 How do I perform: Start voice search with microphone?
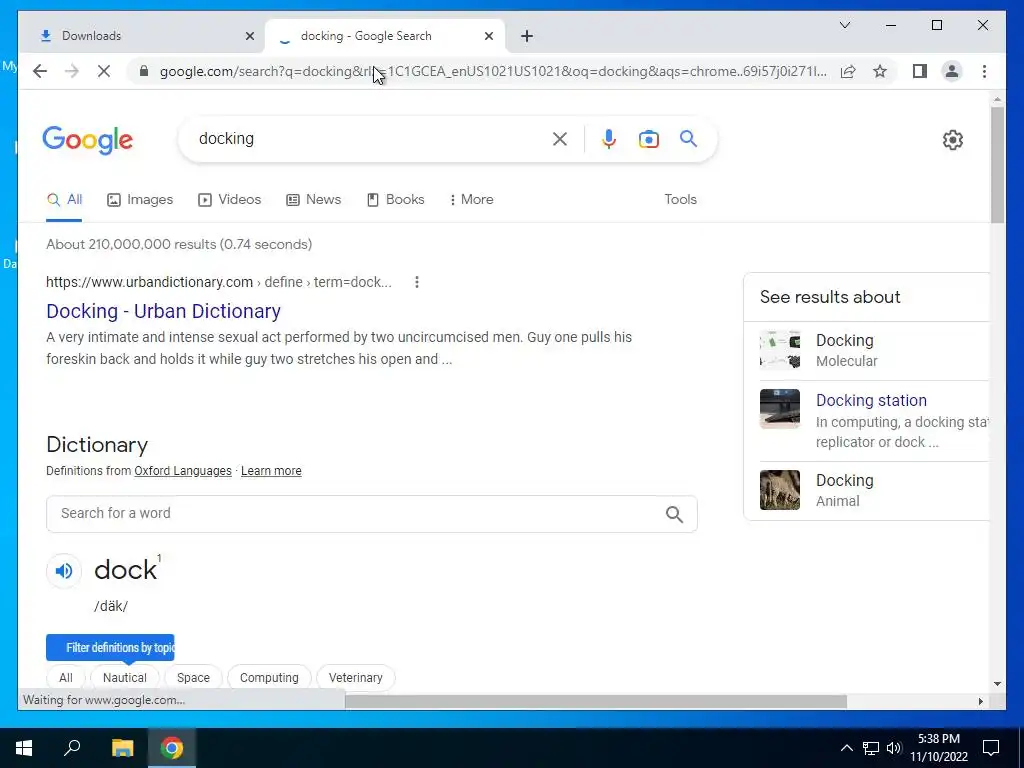tap(609, 139)
